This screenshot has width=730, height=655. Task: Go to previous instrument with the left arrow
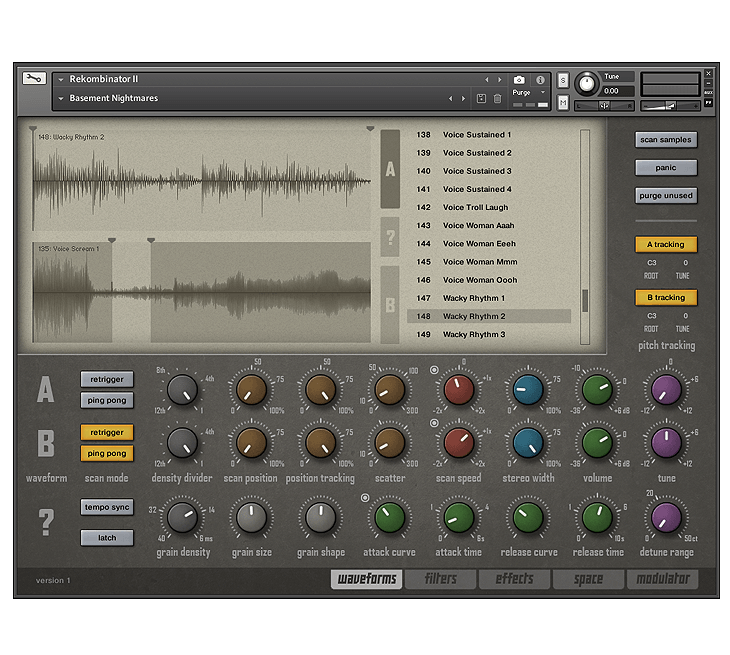click(x=487, y=80)
